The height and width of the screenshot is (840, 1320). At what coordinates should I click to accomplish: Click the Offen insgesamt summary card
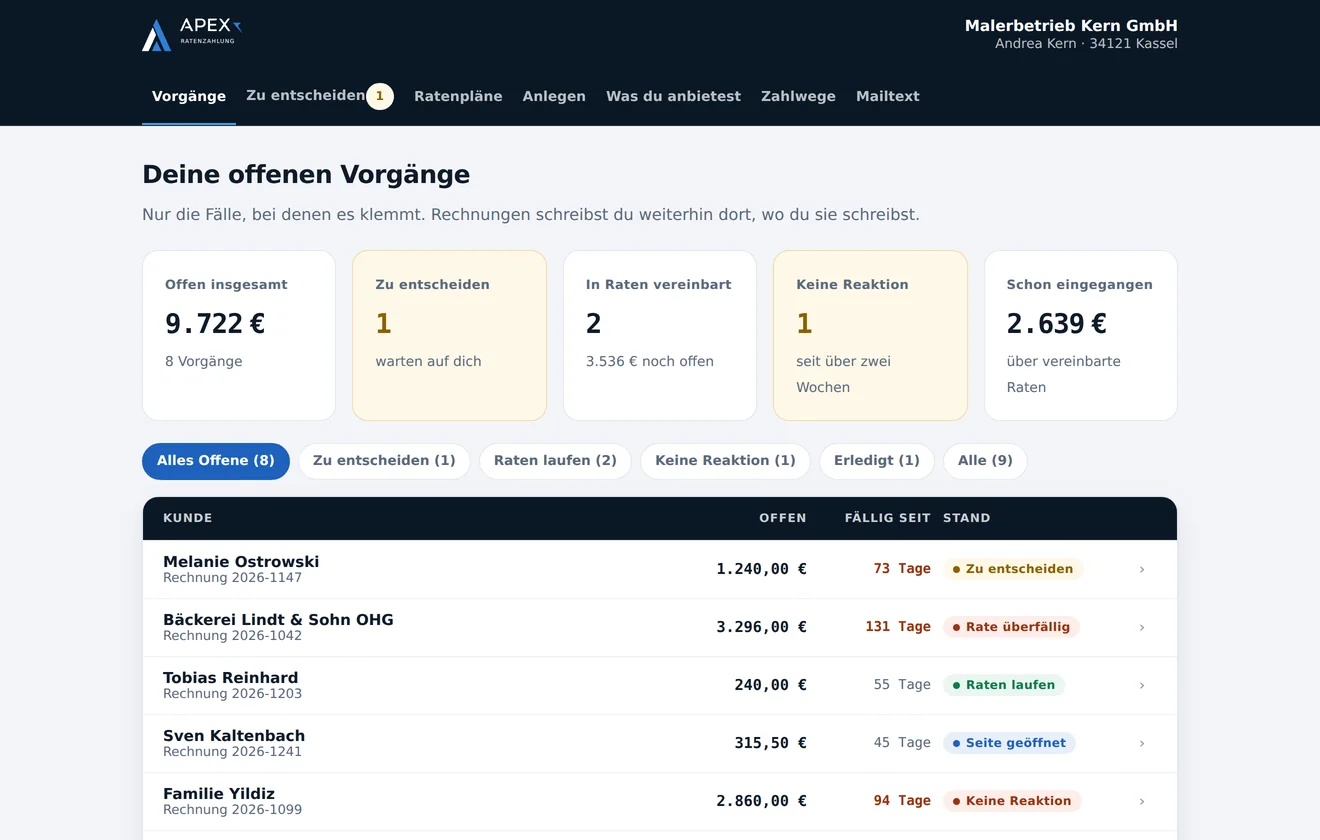tap(239, 336)
